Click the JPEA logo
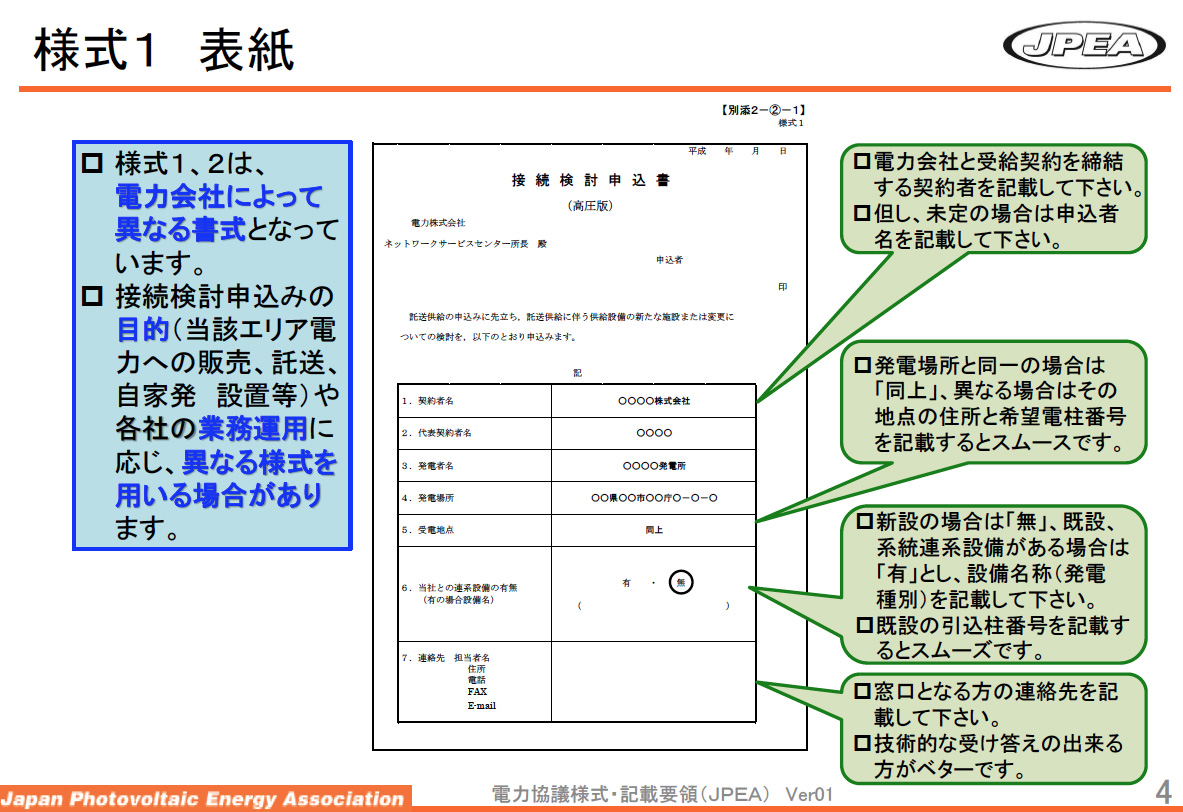 tap(1083, 45)
